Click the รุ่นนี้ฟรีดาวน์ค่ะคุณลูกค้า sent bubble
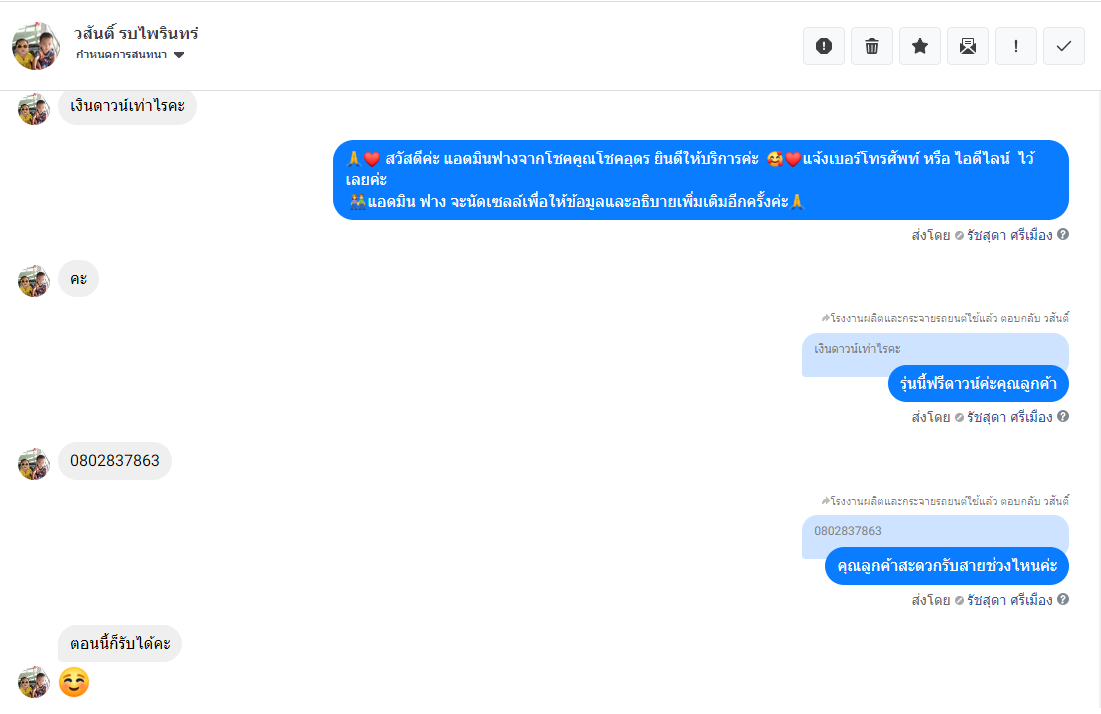Viewport: 1101px width, 714px height. pyautogui.click(x=978, y=383)
